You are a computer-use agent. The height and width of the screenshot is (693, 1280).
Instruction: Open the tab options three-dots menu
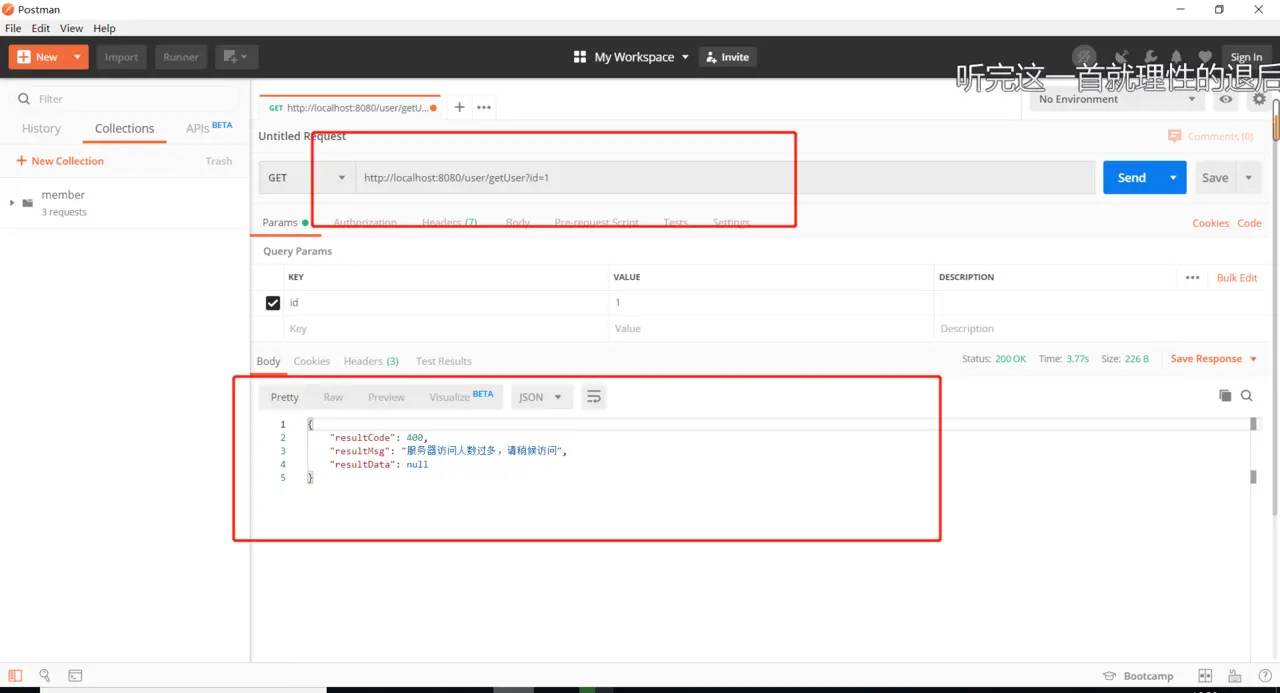tap(484, 107)
